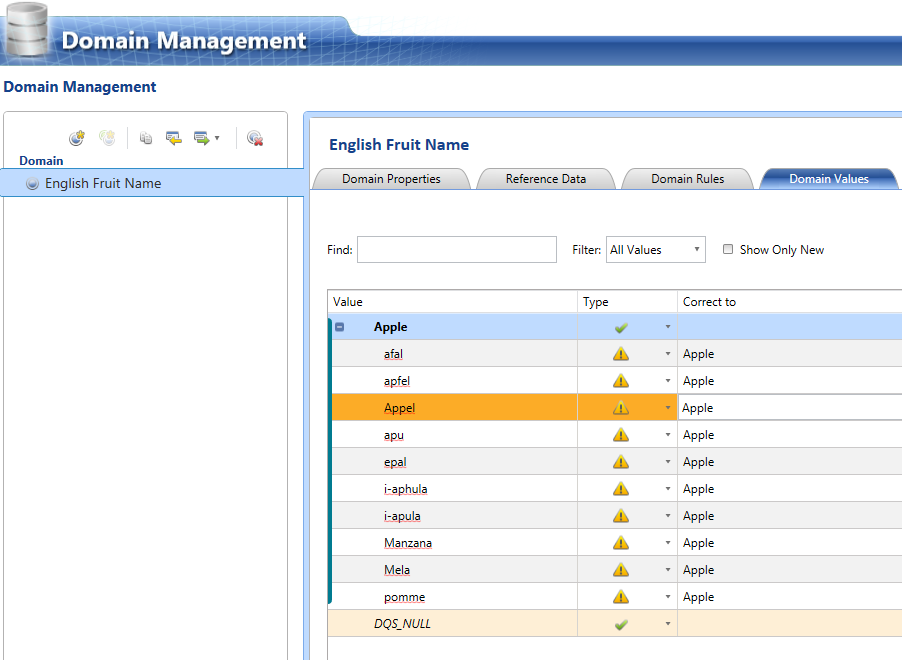This screenshot has width=902, height=660.
Task: Click the import icon with yellow arrow
Action: point(173,138)
